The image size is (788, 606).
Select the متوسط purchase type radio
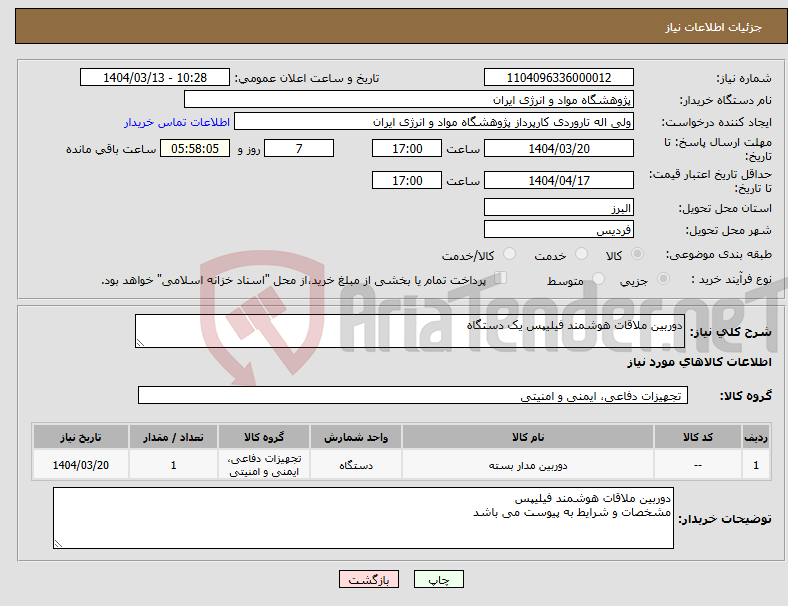[599, 279]
